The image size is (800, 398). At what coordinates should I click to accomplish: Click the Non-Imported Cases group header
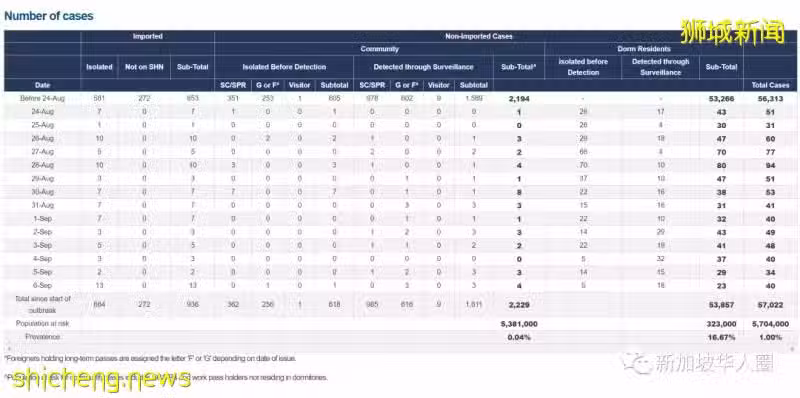479,36
